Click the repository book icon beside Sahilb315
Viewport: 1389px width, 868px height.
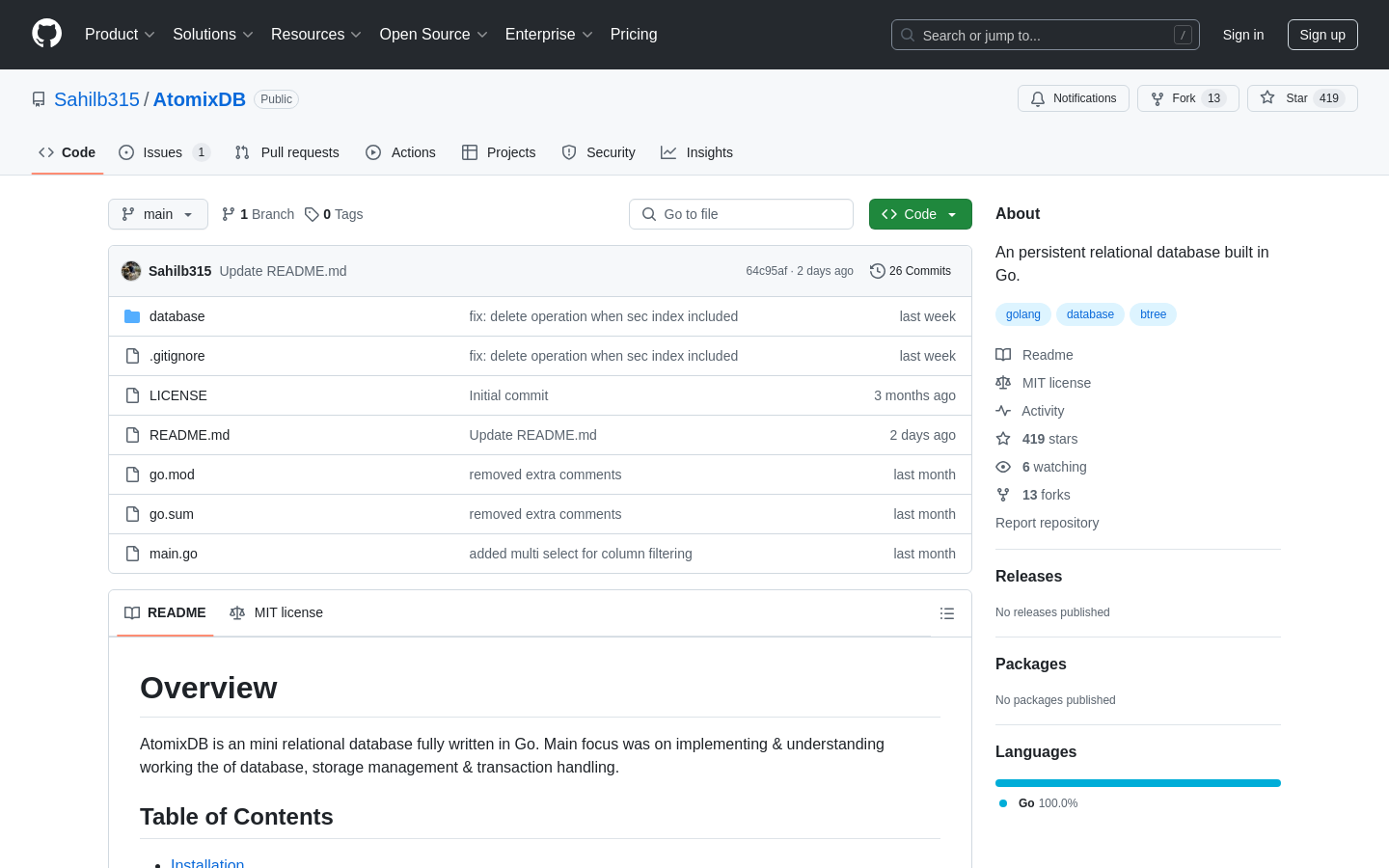point(39,99)
